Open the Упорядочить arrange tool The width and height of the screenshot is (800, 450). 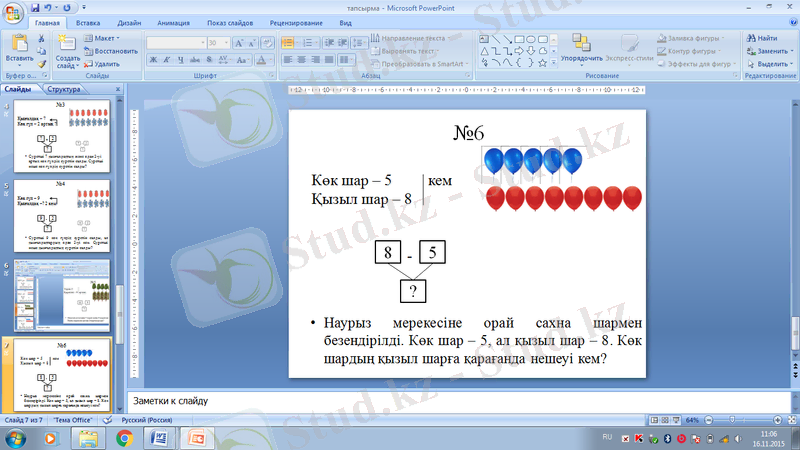(581, 47)
